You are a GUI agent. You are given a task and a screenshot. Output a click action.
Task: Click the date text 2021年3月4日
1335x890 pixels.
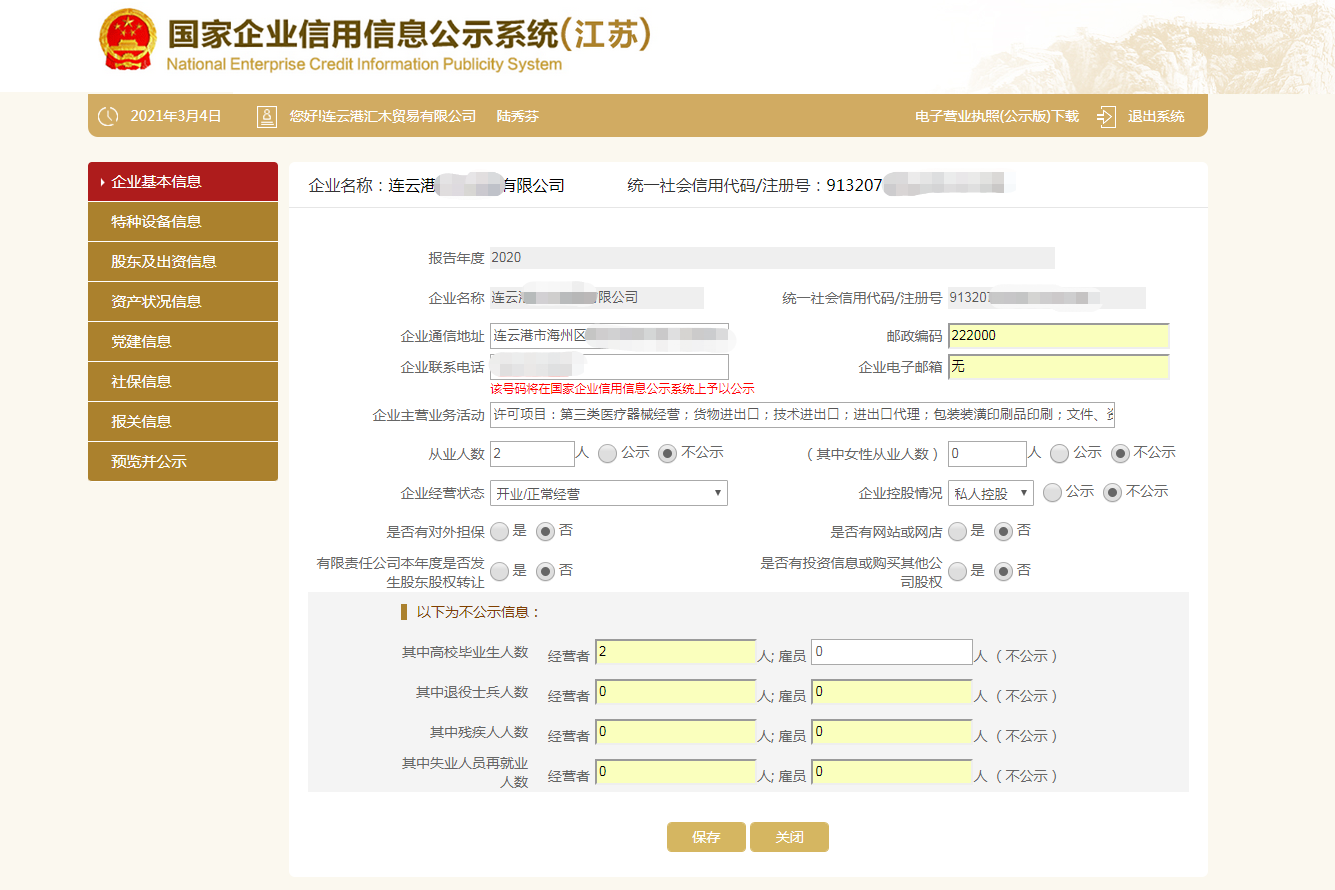point(176,116)
